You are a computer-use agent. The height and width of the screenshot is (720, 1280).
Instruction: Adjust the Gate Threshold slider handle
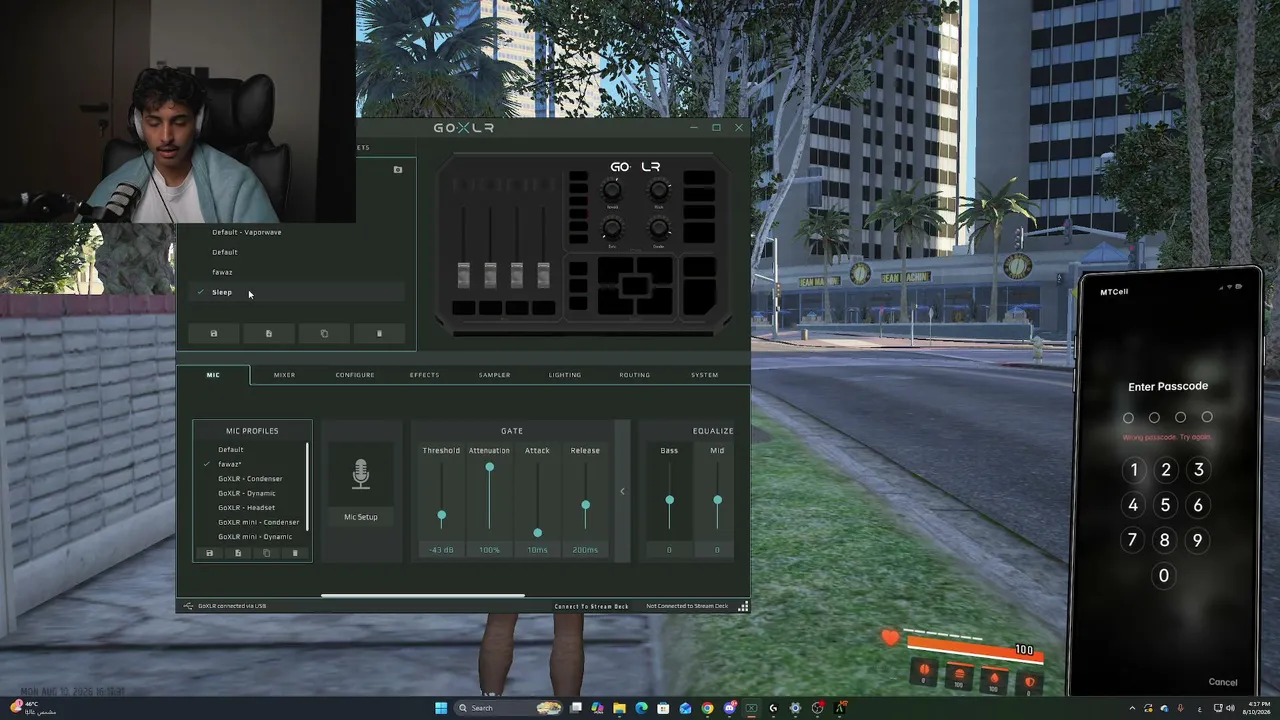[x=441, y=516]
